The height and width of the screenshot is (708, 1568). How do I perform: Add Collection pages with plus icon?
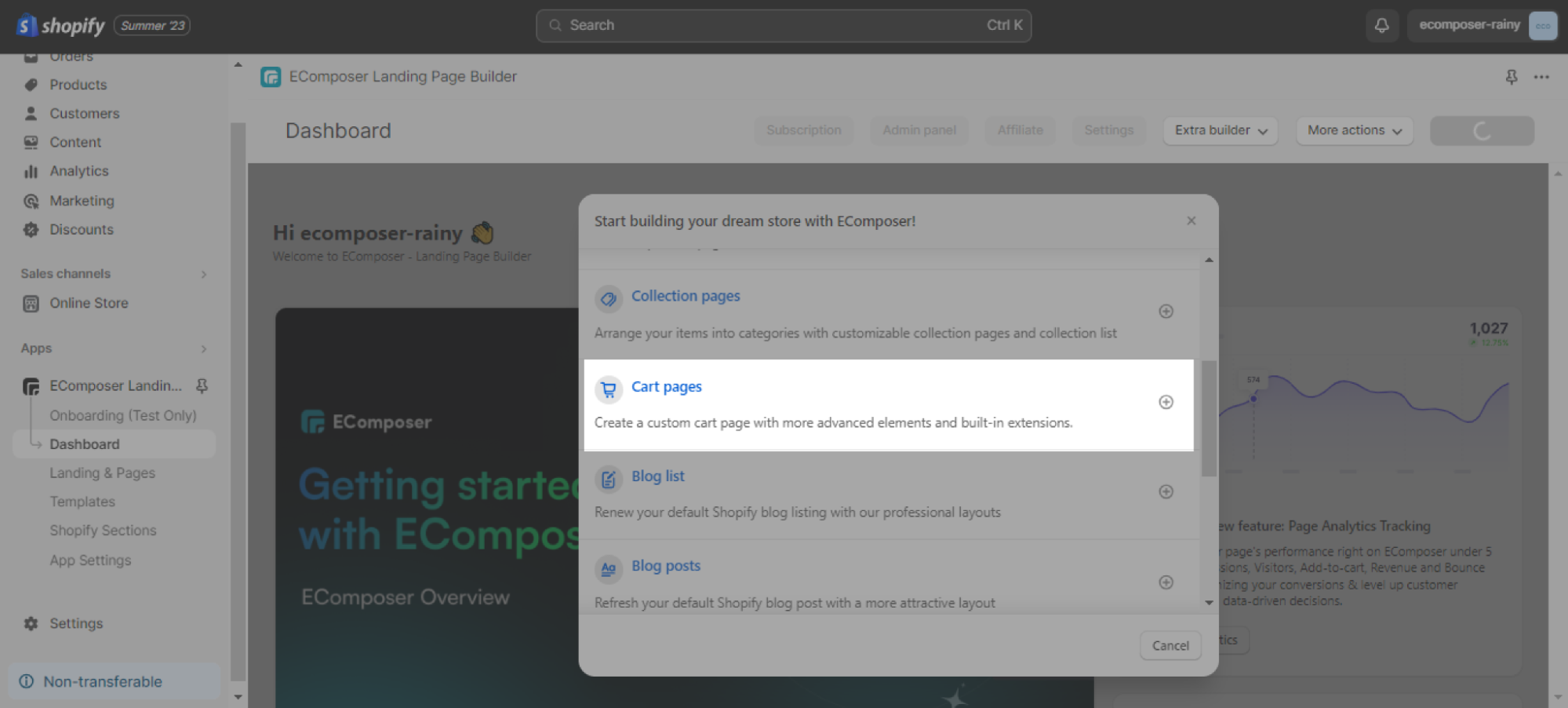(x=1166, y=312)
